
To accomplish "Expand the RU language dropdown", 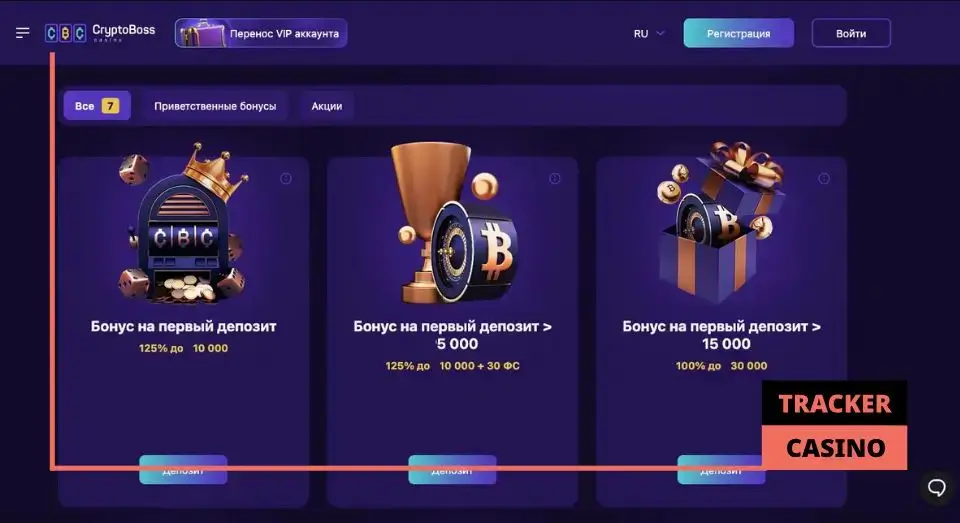I will [648, 34].
